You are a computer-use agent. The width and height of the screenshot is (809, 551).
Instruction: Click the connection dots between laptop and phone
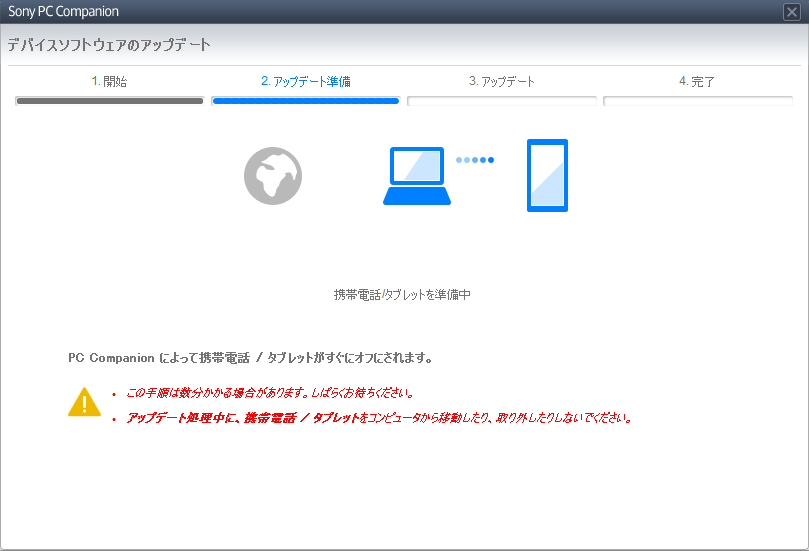pos(475,160)
